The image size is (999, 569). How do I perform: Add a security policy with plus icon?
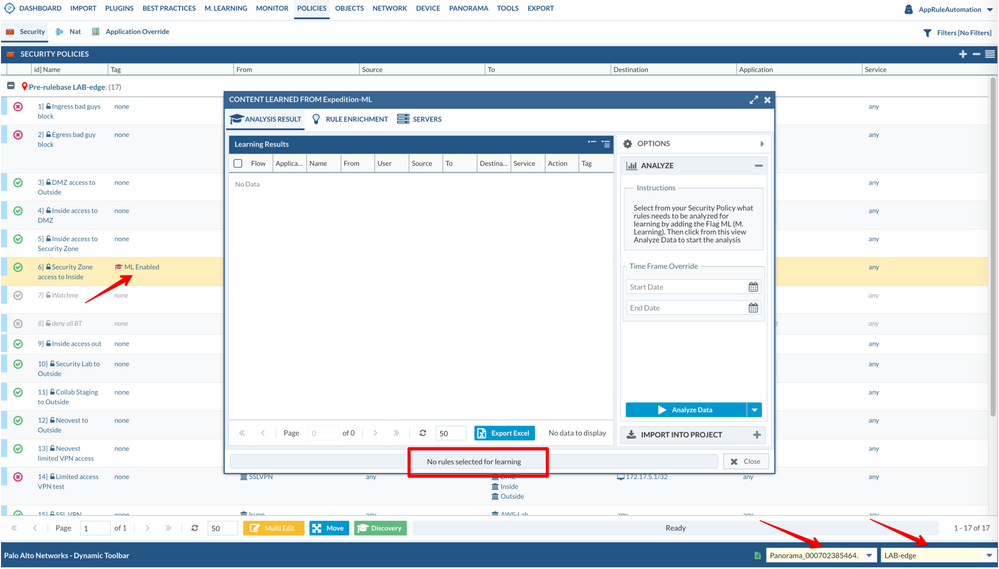[963, 54]
